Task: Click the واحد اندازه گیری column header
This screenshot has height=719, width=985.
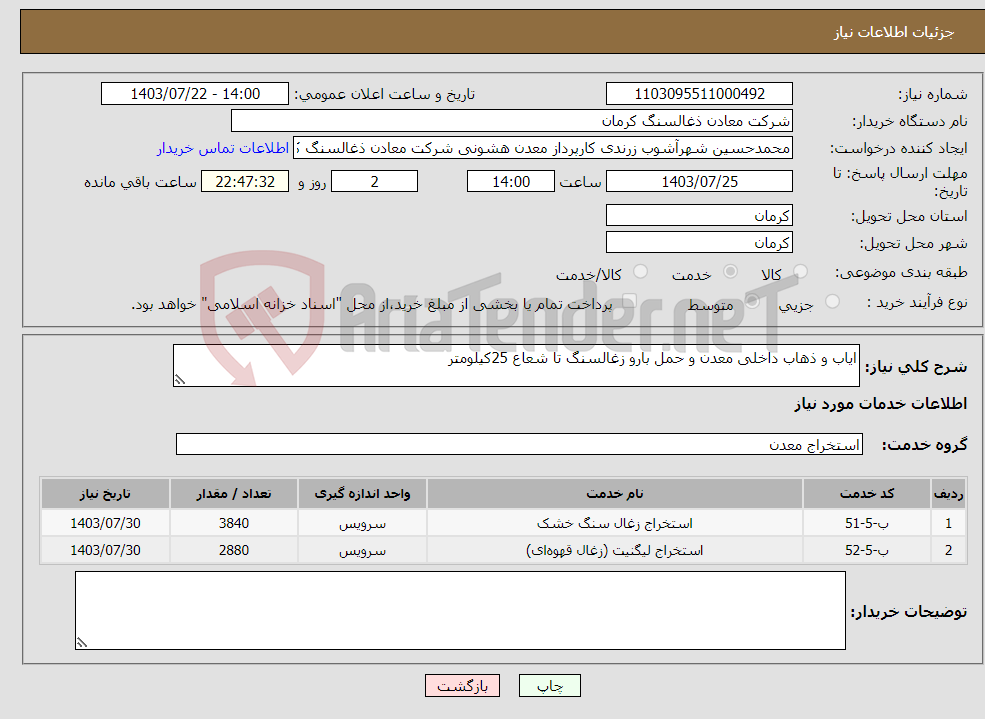Action: point(362,494)
